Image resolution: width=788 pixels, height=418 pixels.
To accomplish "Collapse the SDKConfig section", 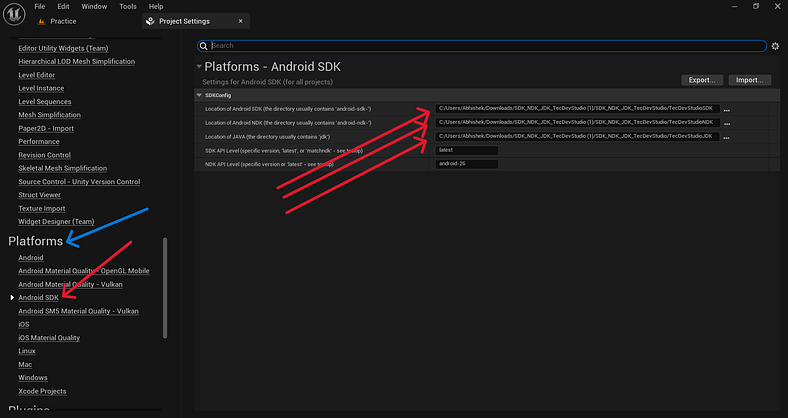I will point(199,95).
